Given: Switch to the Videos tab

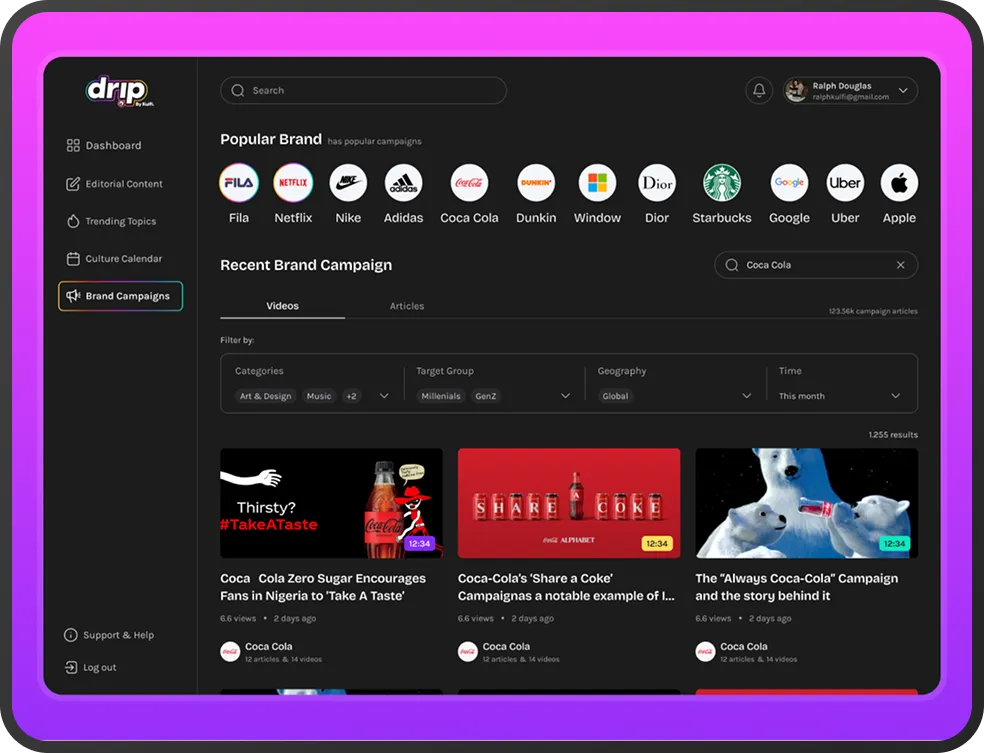Looking at the screenshot, I should pyautogui.click(x=282, y=306).
